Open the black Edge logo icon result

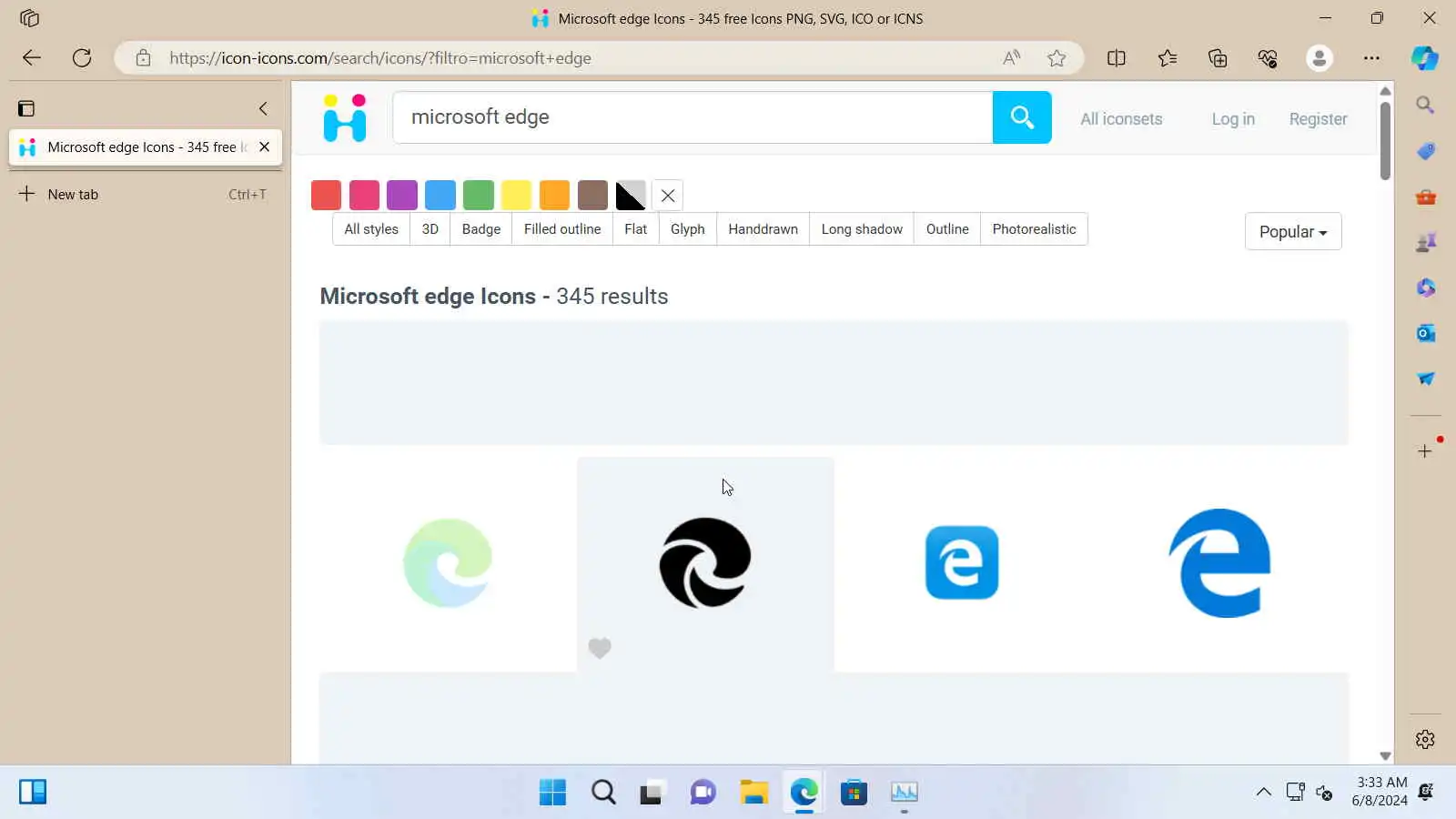pos(705,563)
